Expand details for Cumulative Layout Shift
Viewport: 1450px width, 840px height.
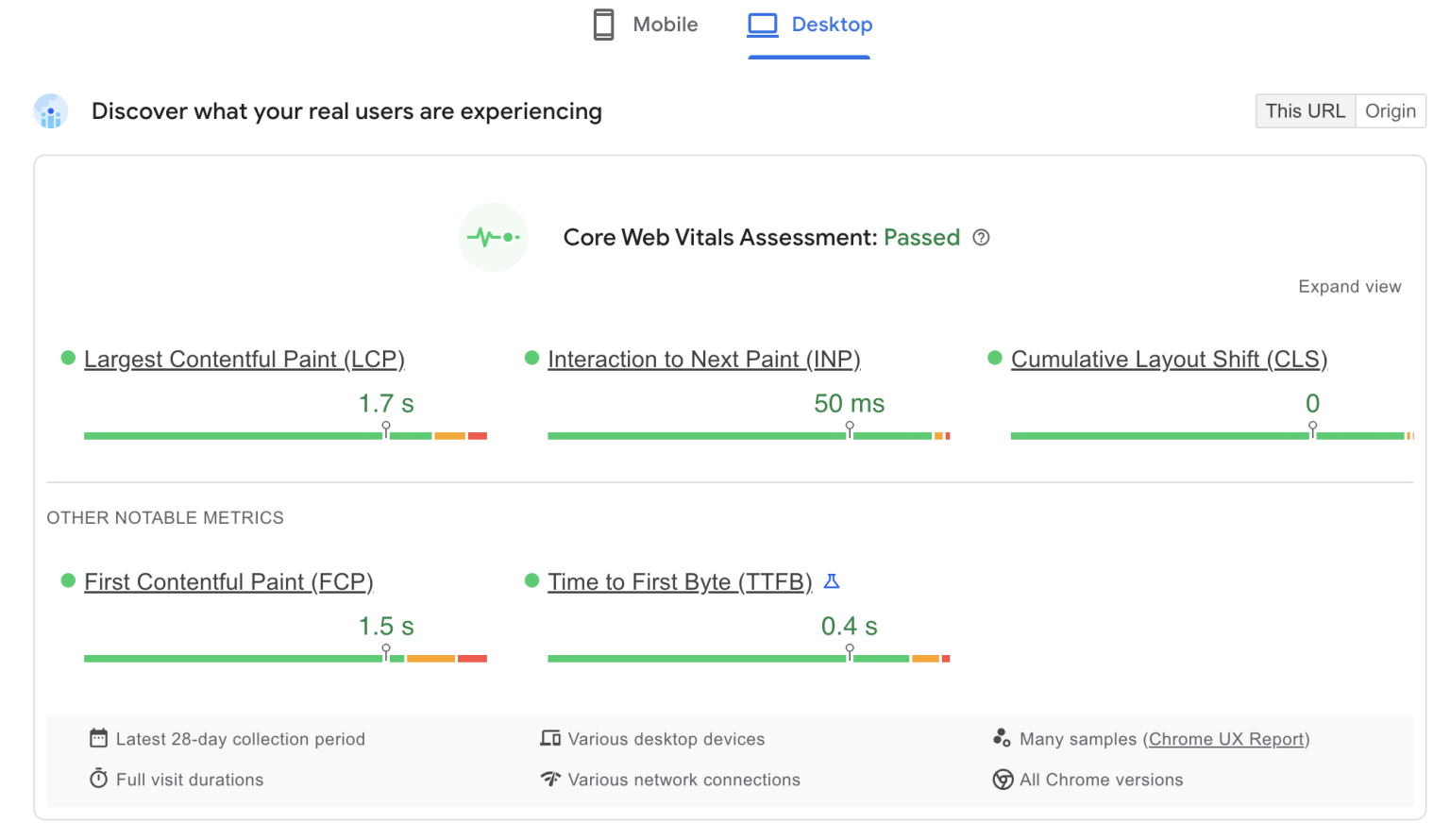(1169, 359)
